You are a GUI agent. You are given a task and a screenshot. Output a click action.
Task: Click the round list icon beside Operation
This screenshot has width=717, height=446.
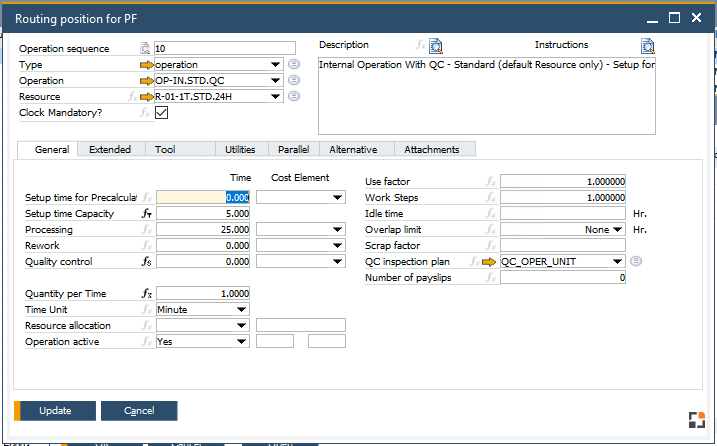coord(294,80)
